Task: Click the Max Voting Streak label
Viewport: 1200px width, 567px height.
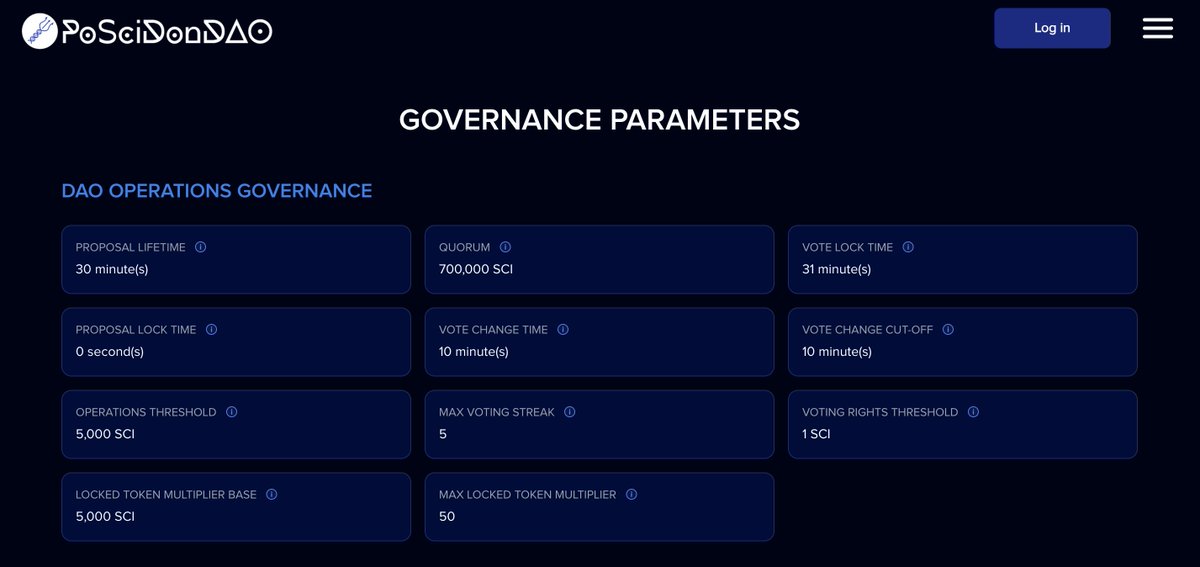Action: (x=497, y=412)
